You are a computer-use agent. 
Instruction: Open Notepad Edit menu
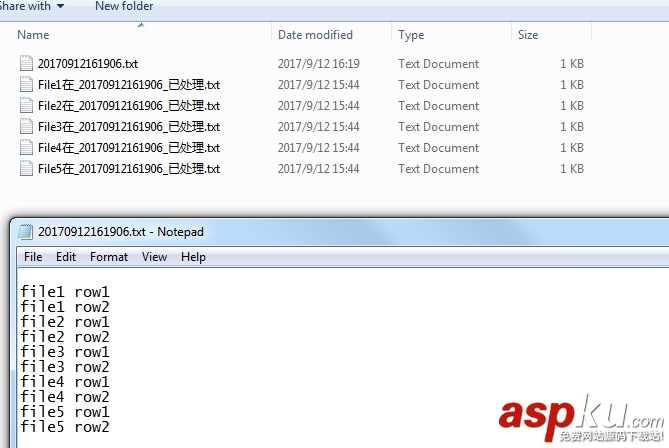pyautogui.click(x=66, y=257)
